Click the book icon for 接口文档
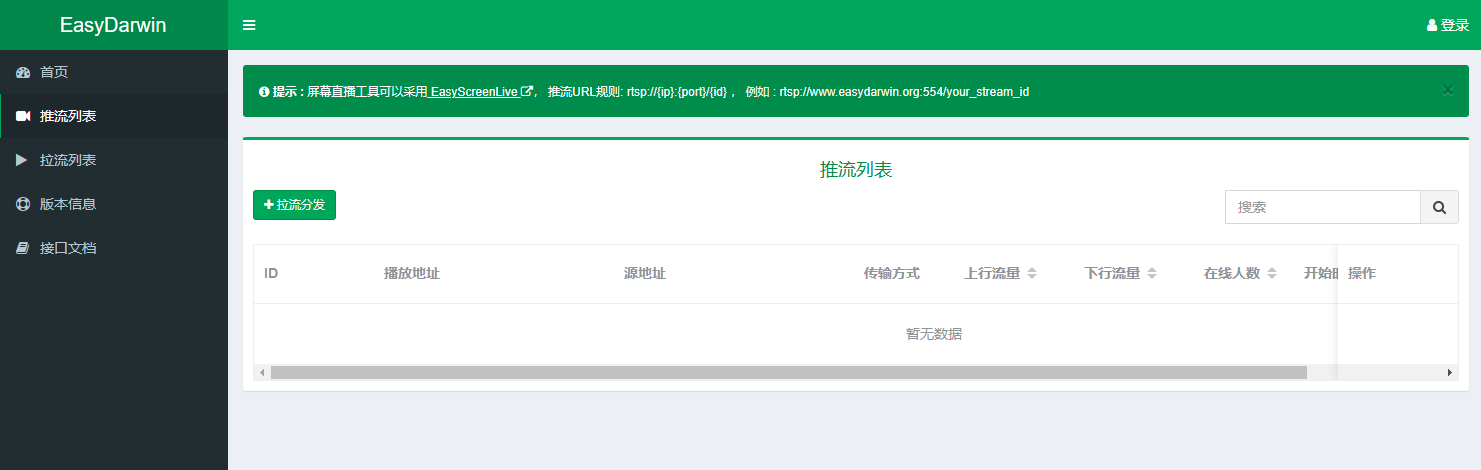1481x470 pixels. coord(23,248)
